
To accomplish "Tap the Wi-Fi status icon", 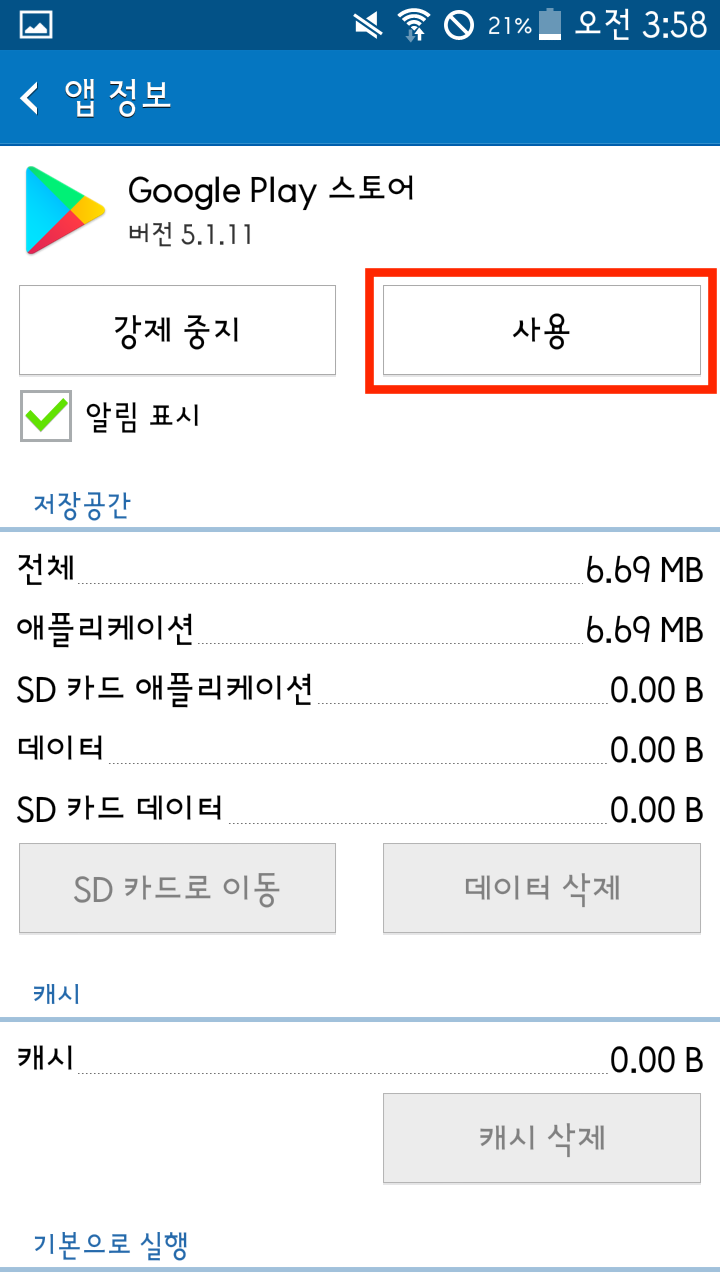I will click(413, 25).
